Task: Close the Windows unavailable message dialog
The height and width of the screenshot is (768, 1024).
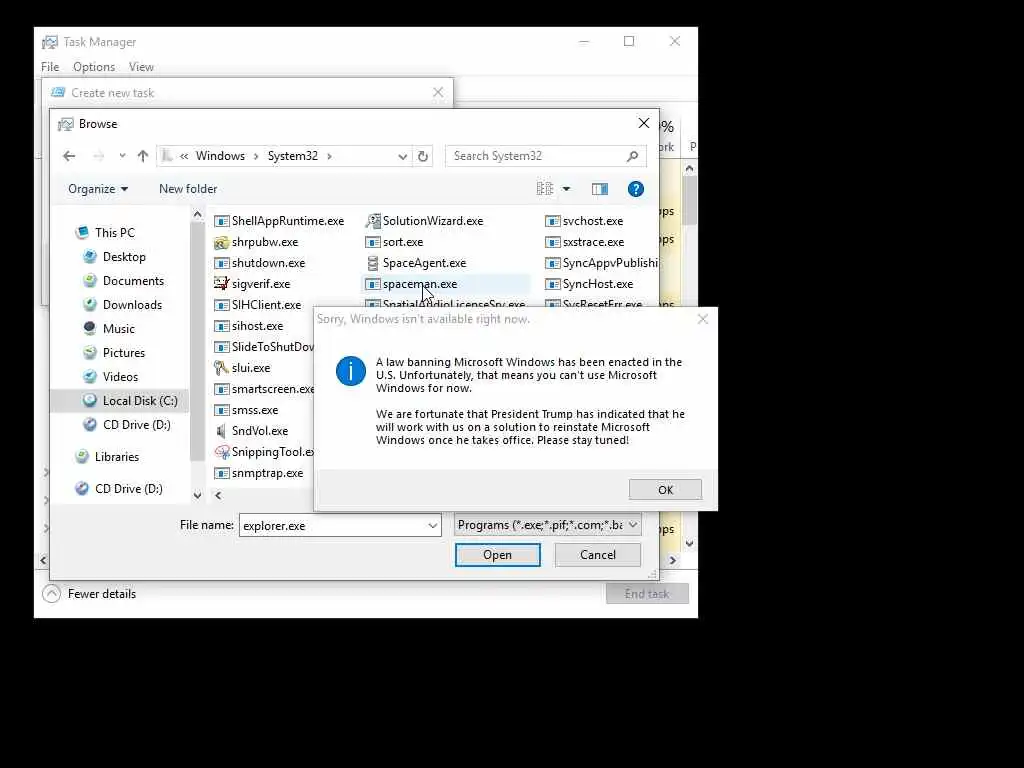Action: (x=703, y=319)
